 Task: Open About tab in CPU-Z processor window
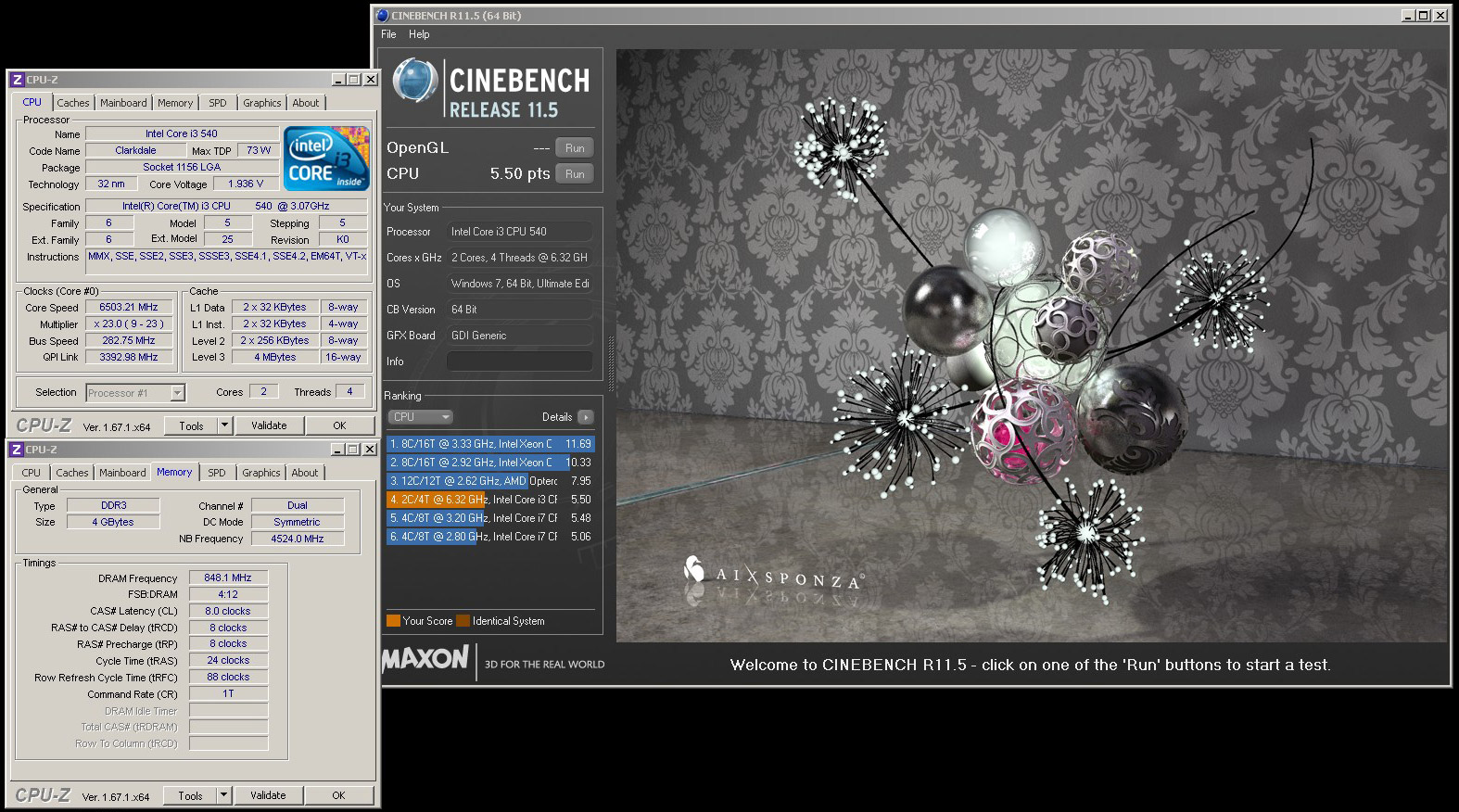click(x=306, y=103)
